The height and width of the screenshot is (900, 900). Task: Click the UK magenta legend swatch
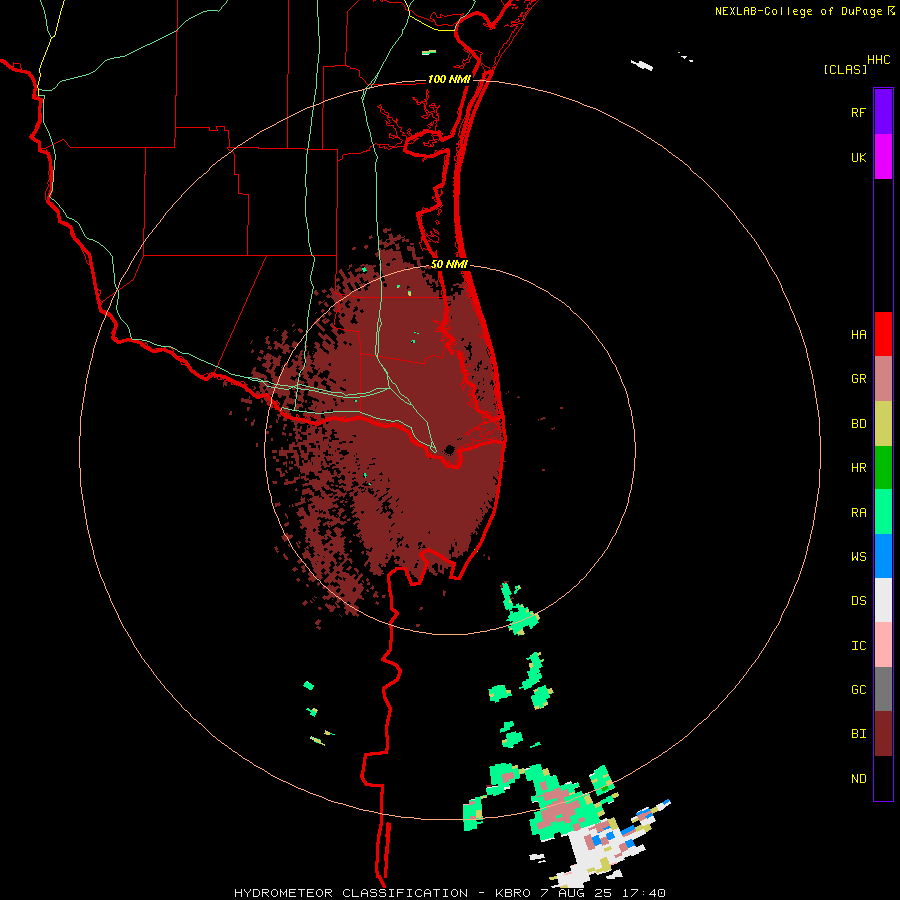click(883, 157)
